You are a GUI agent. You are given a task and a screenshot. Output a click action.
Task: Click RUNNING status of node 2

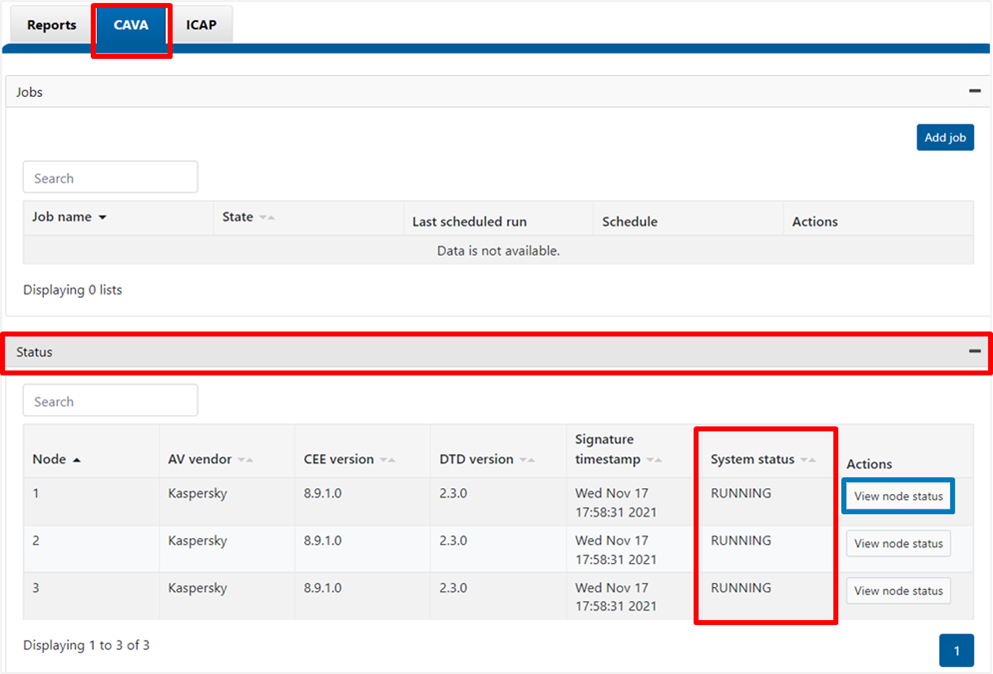click(741, 540)
